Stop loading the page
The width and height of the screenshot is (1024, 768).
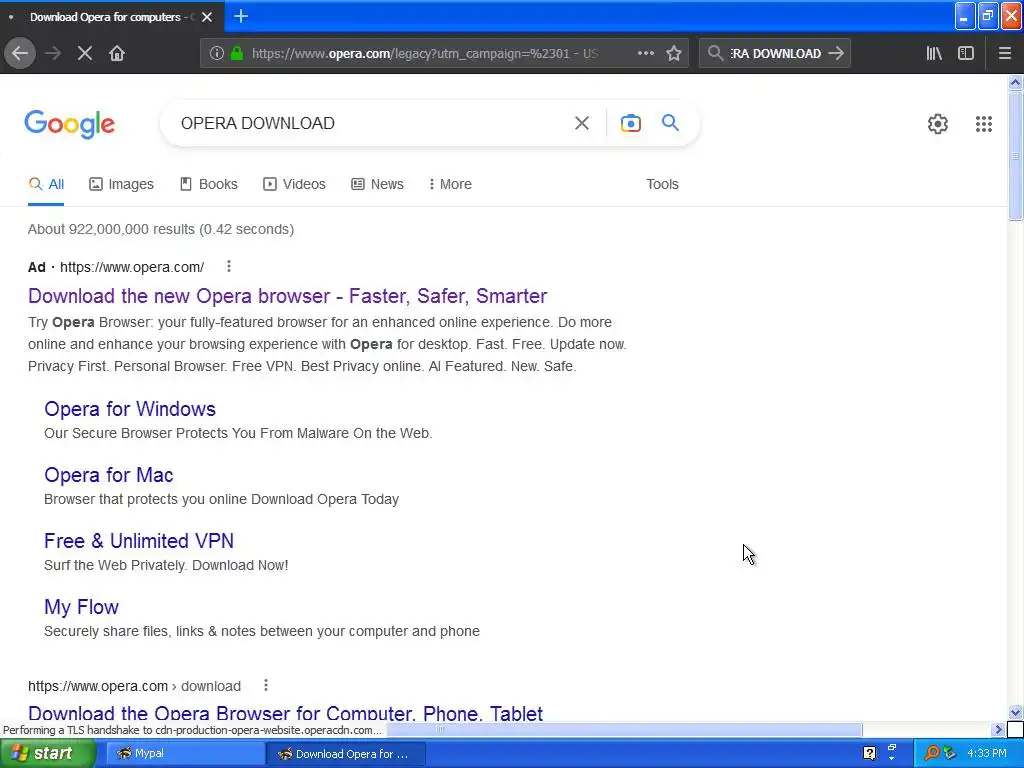[85, 54]
